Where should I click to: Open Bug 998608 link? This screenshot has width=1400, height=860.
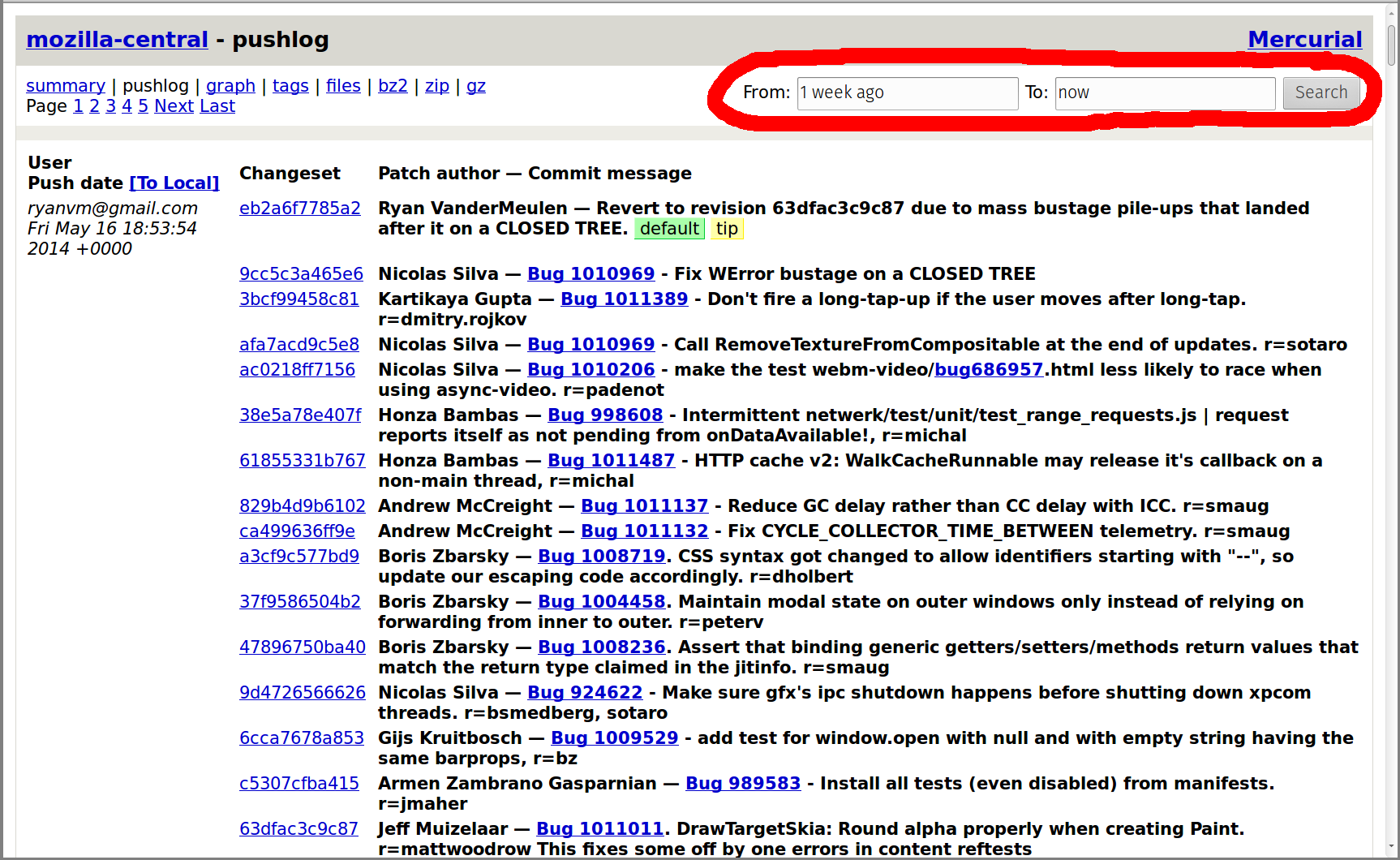click(x=605, y=415)
